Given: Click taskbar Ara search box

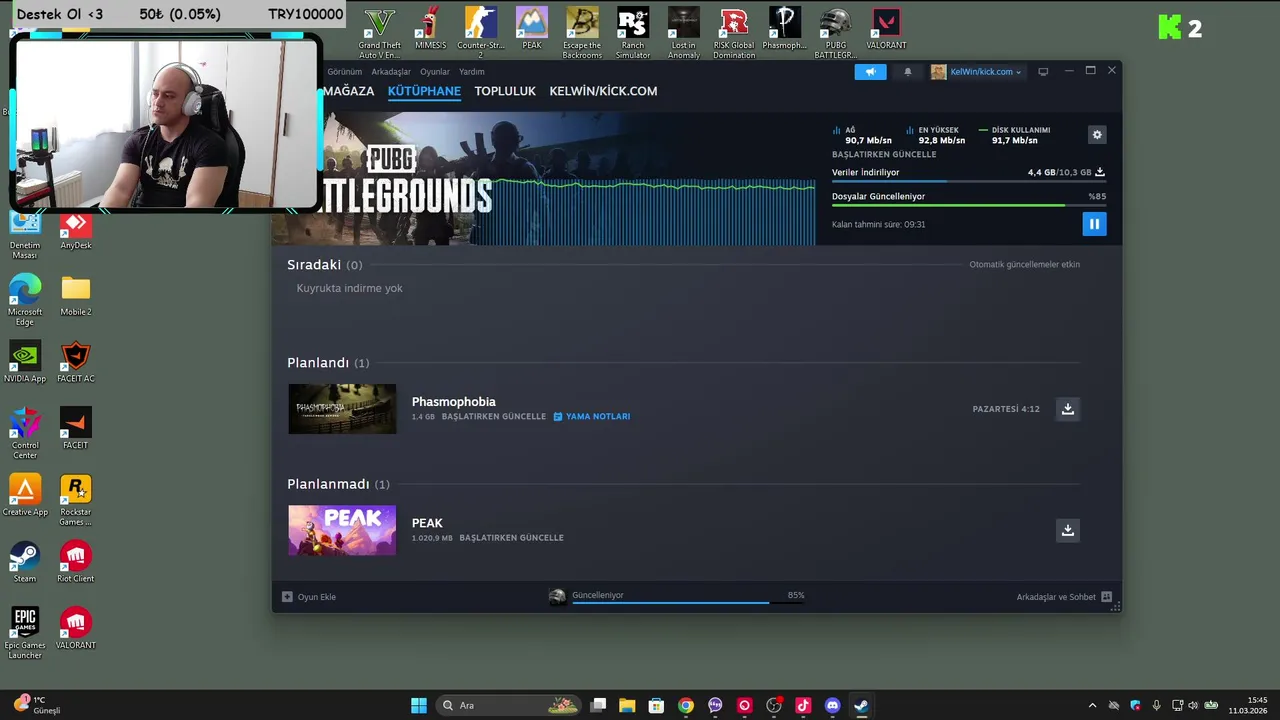Looking at the screenshot, I should click(x=510, y=705).
